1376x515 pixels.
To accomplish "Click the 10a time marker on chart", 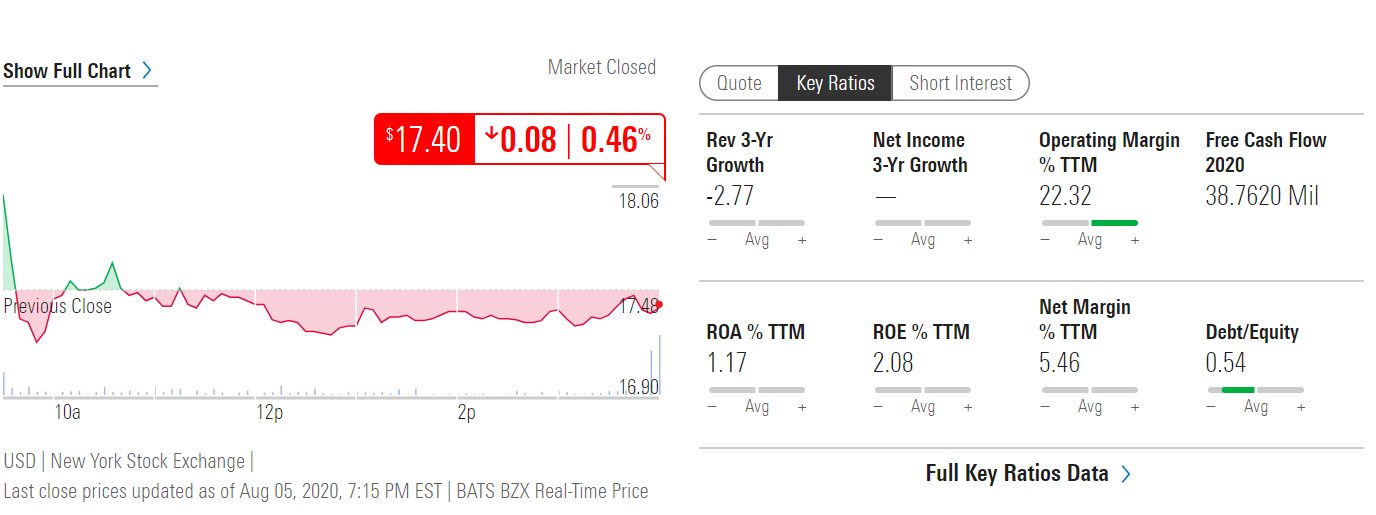I will point(67,412).
